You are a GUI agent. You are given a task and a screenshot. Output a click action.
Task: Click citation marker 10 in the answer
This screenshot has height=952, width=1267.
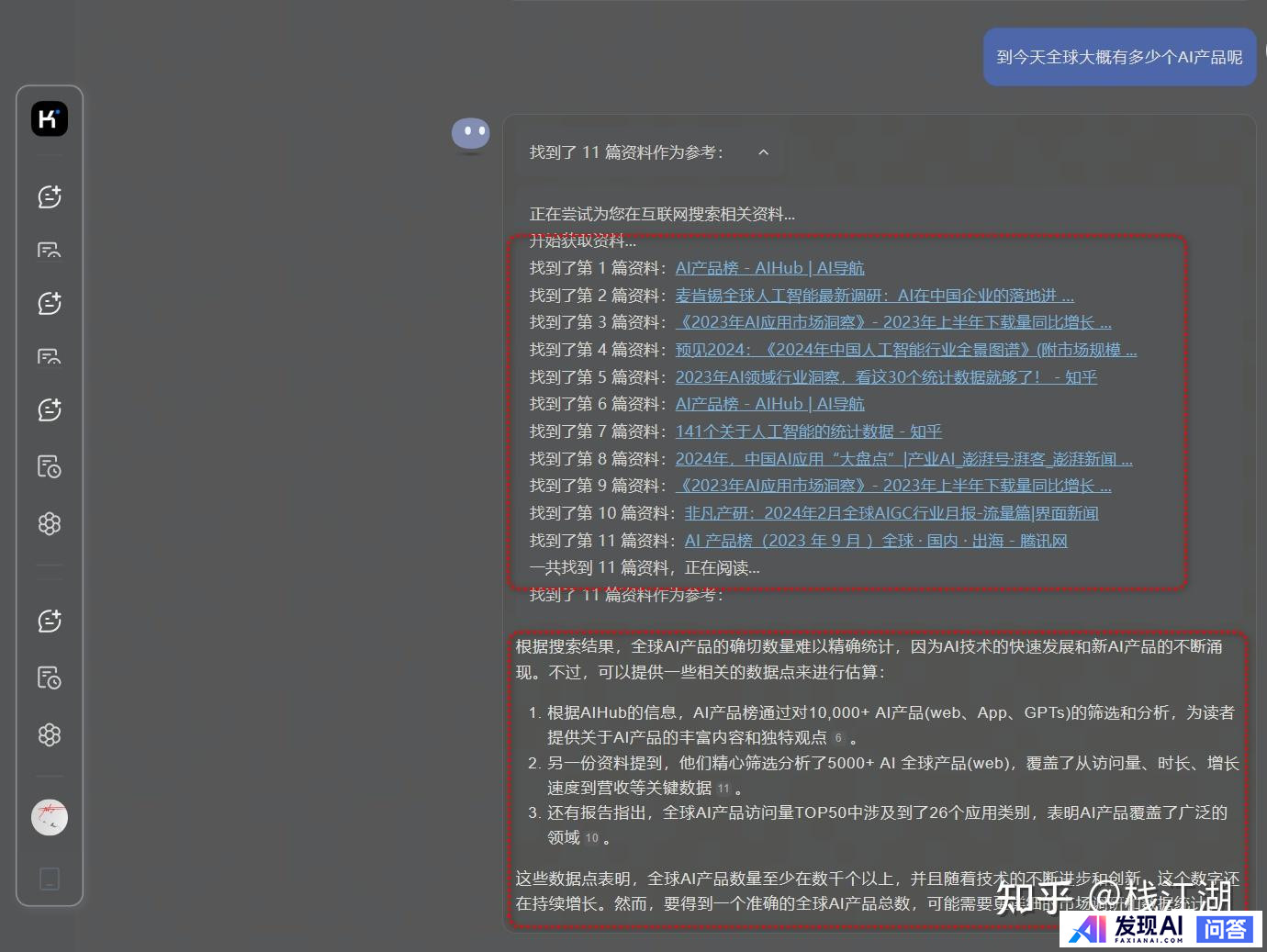(x=592, y=838)
